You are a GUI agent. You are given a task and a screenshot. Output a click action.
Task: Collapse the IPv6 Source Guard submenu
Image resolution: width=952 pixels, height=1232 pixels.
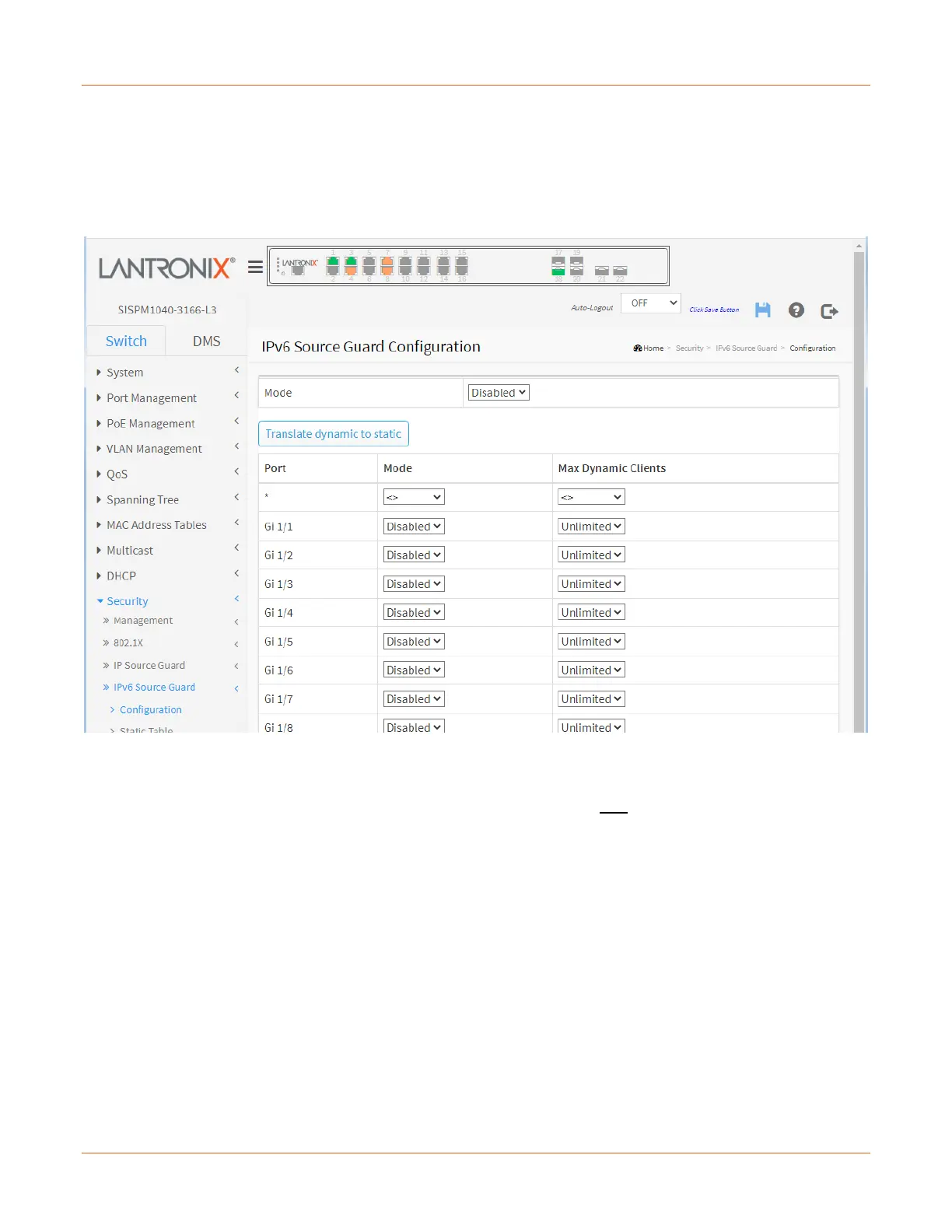[154, 688]
